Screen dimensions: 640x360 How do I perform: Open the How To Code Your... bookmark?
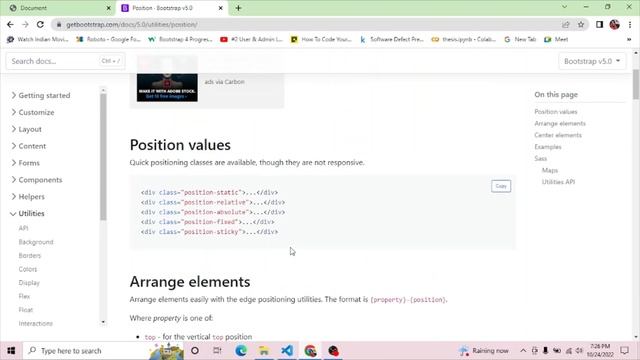[x=321, y=39]
